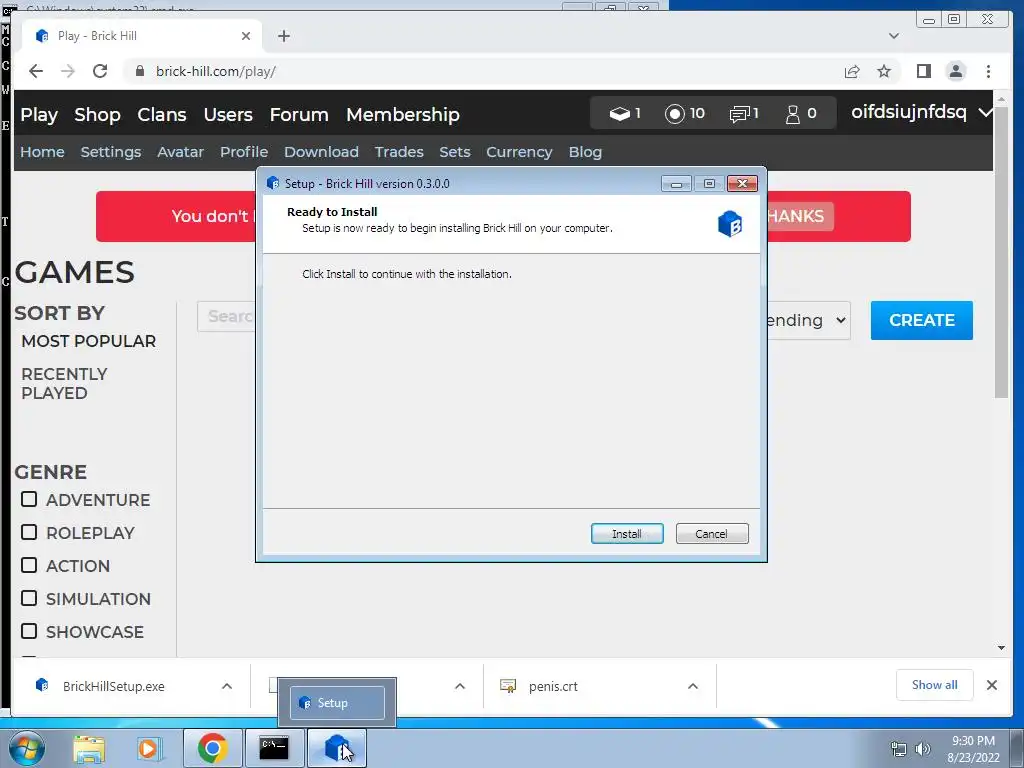The width and height of the screenshot is (1024, 768).
Task: Open Blog sub-navigation link
Action: [585, 152]
